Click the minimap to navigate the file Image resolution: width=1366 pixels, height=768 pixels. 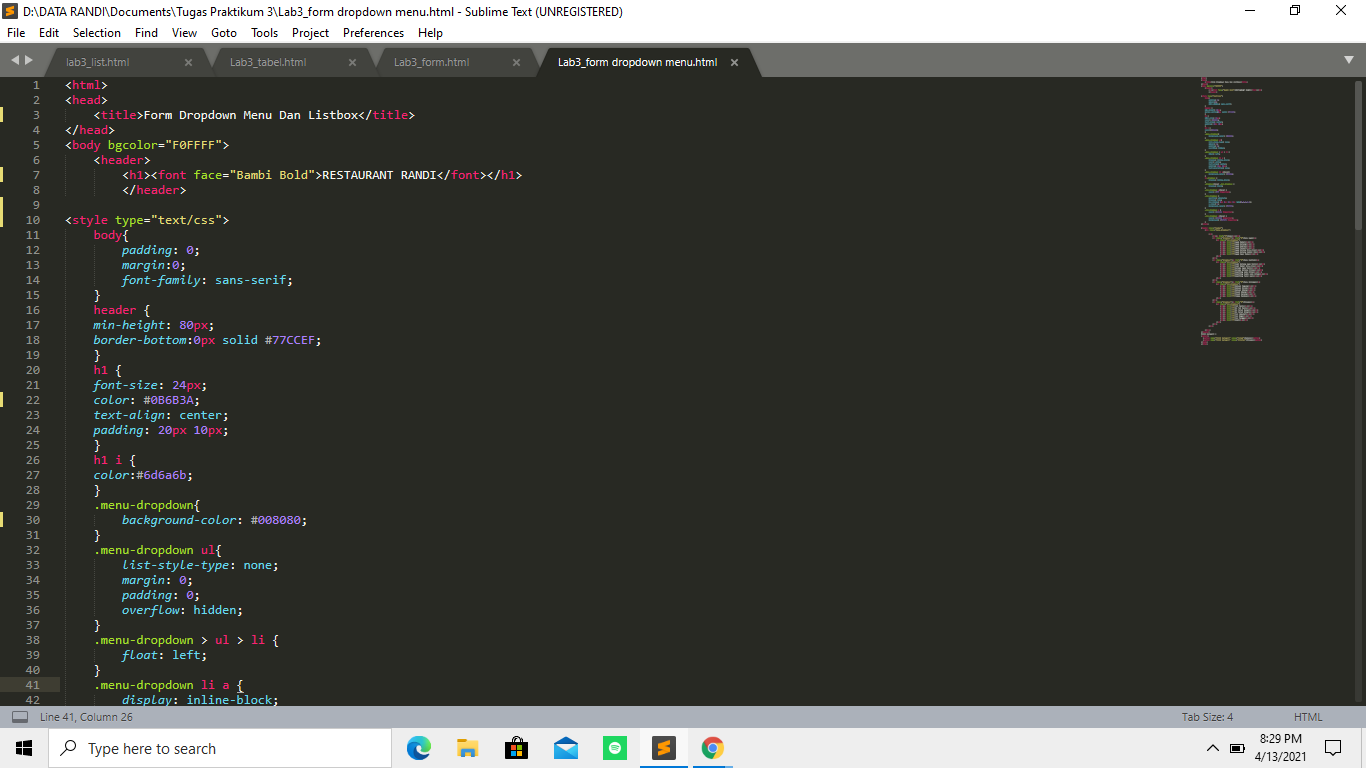(1230, 200)
